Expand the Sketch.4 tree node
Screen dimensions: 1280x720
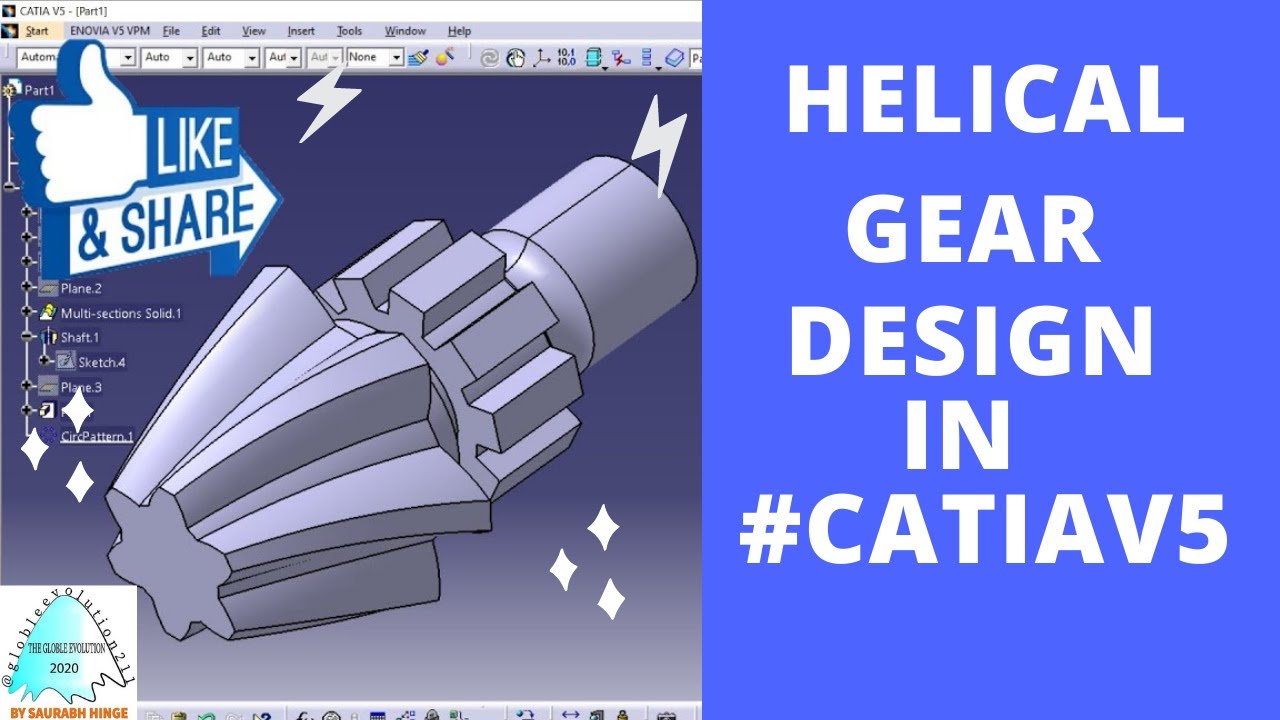point(46,361)
